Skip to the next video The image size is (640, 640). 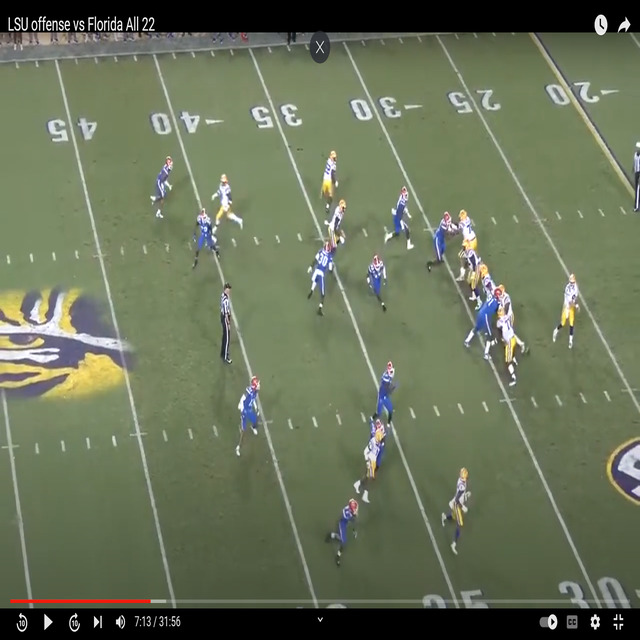pos(97,622)
